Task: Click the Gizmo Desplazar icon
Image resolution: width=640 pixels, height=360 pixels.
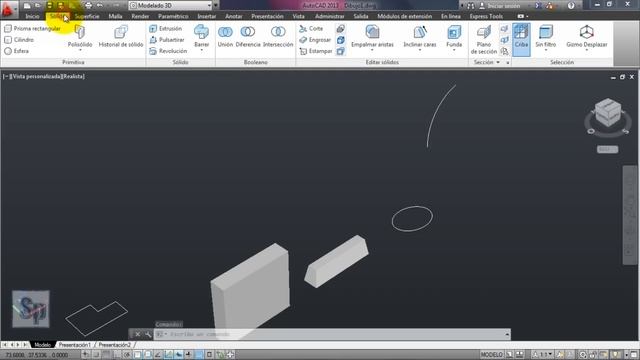Action: tap(587, 32)
